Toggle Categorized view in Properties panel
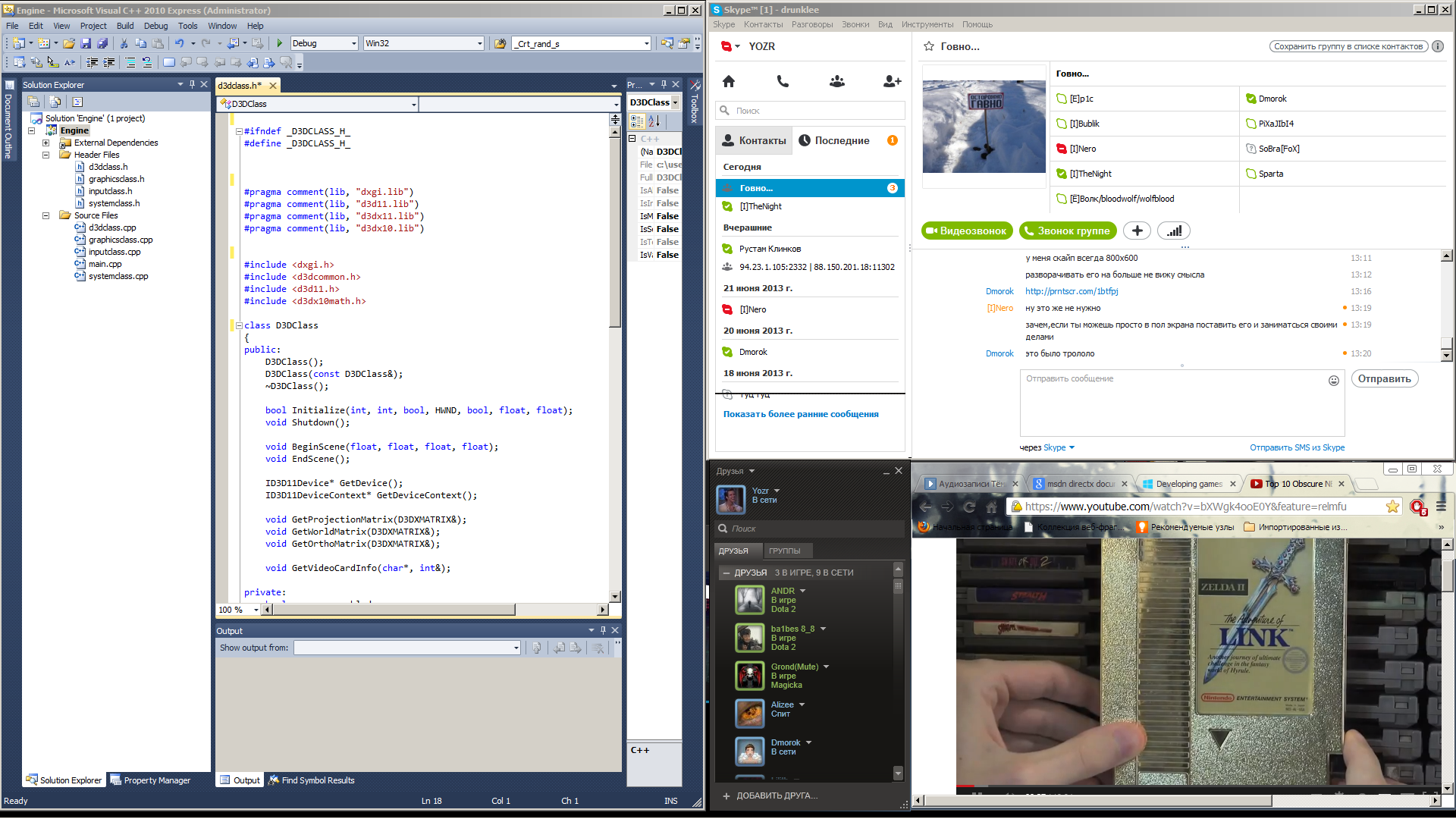This screenshot has height=819, width=1456. pos(637,121)
